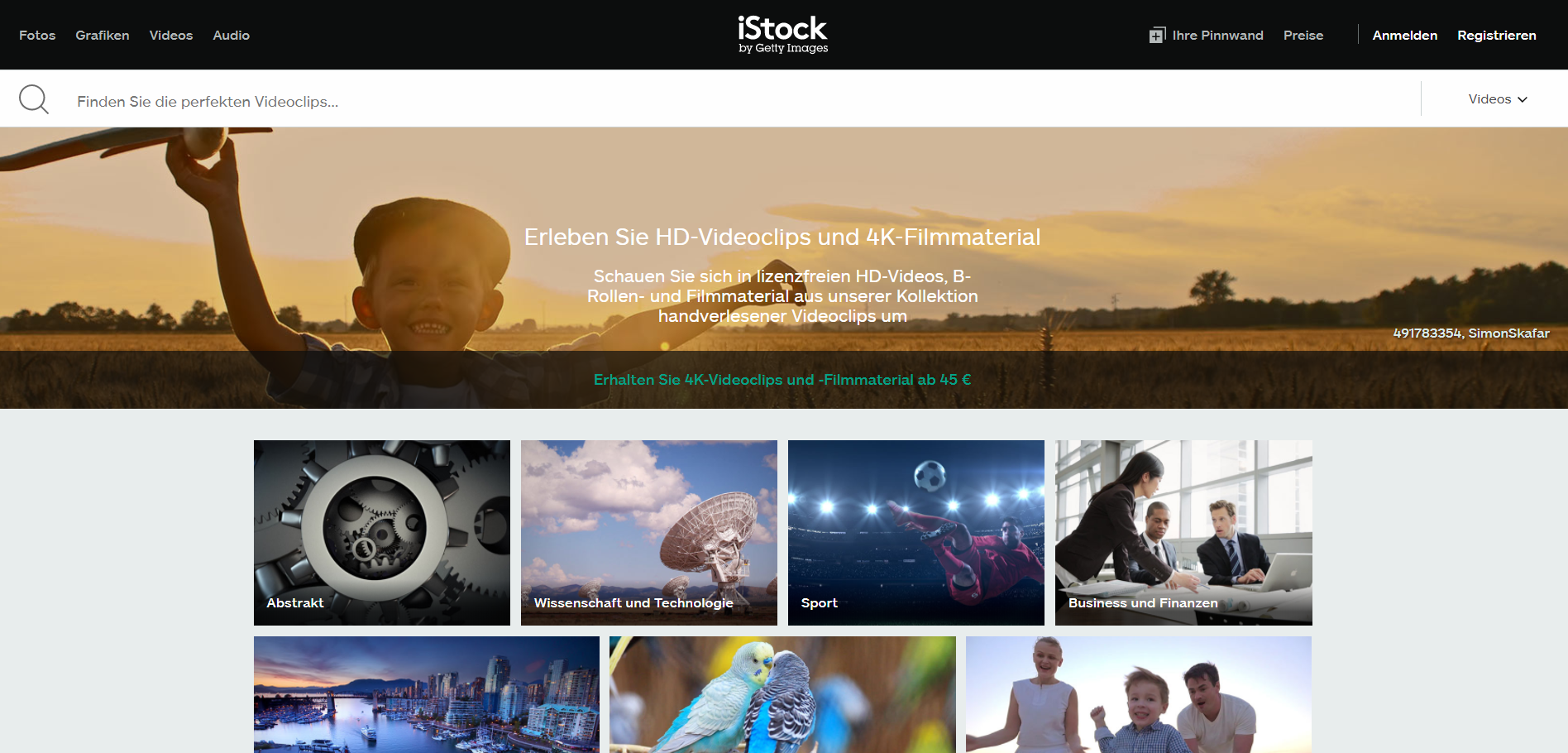Click the chevron next to Videos
1568x753 pixels.
tap(1523, 99)
